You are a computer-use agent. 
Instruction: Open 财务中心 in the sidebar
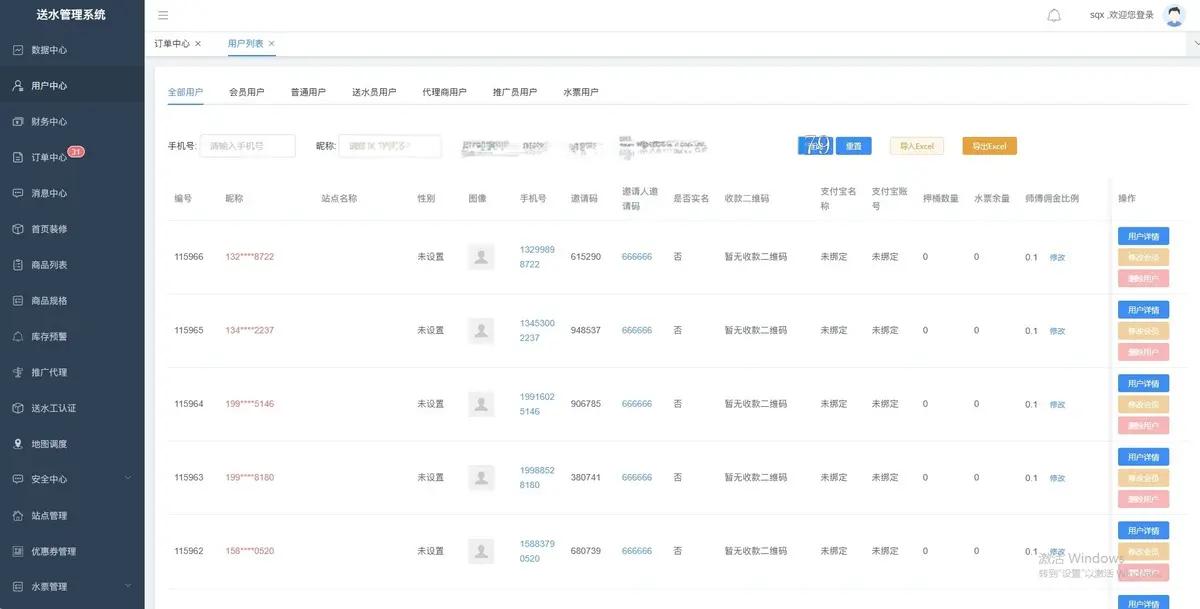(72, 122)
